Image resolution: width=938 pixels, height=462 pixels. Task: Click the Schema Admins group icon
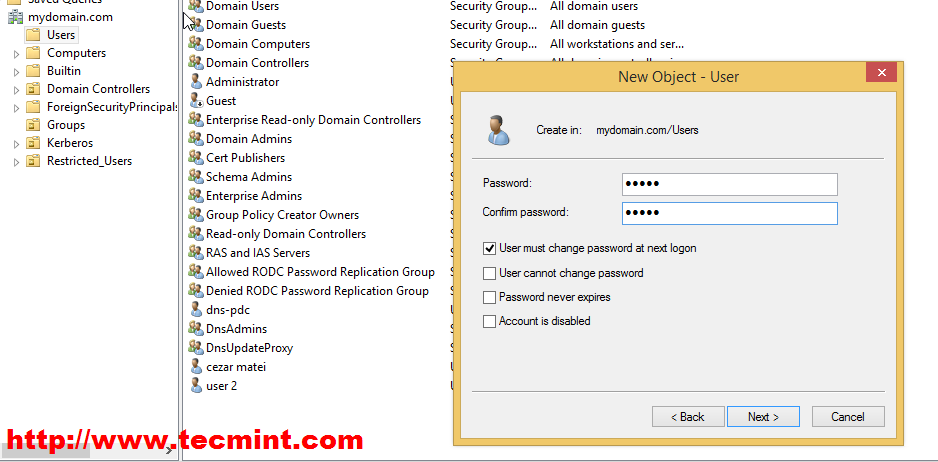click(x=195, y=177)
